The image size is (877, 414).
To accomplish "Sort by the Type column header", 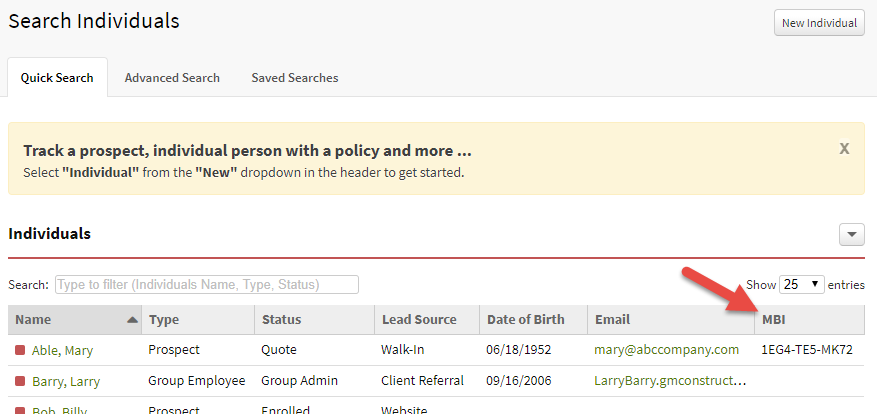I will coord(199,319).
